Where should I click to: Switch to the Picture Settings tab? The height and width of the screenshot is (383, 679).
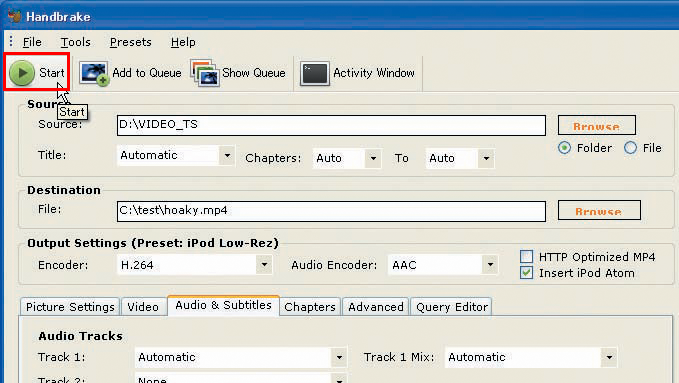click(70, 307)
